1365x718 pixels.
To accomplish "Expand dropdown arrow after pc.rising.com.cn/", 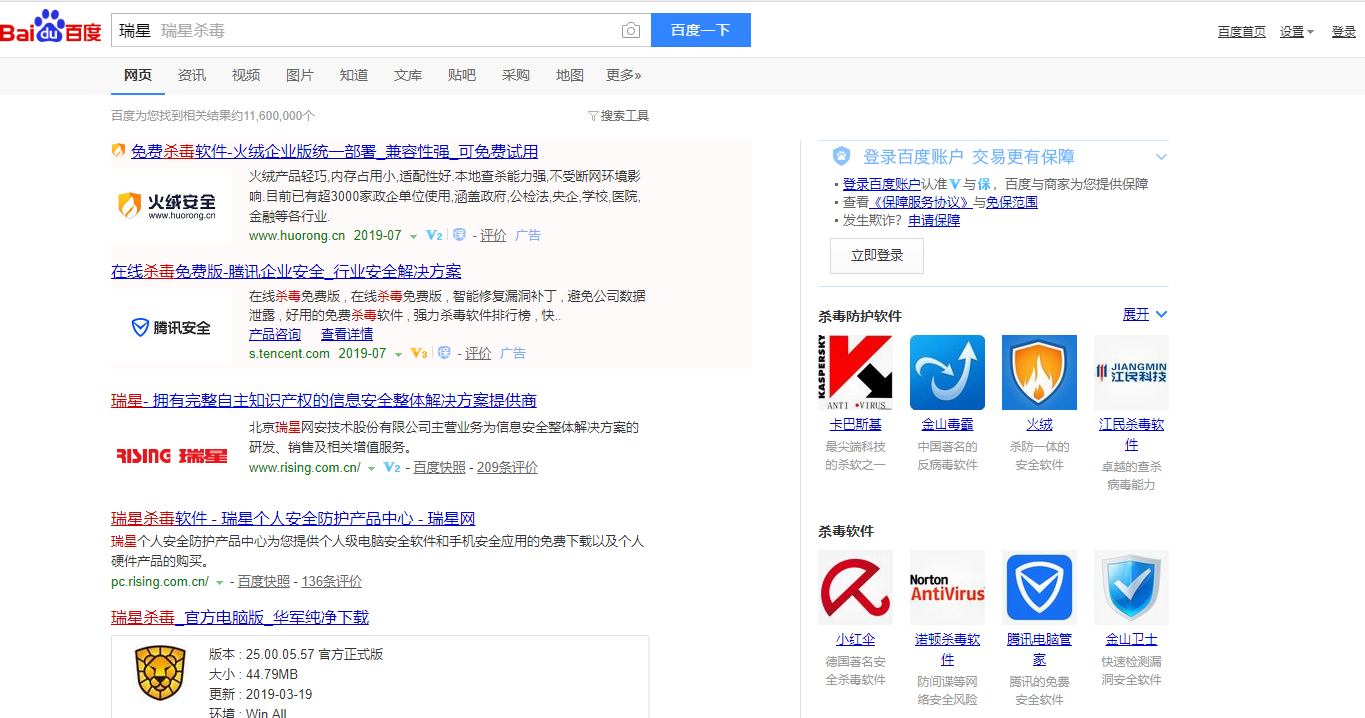I will (x=219, y=583).
